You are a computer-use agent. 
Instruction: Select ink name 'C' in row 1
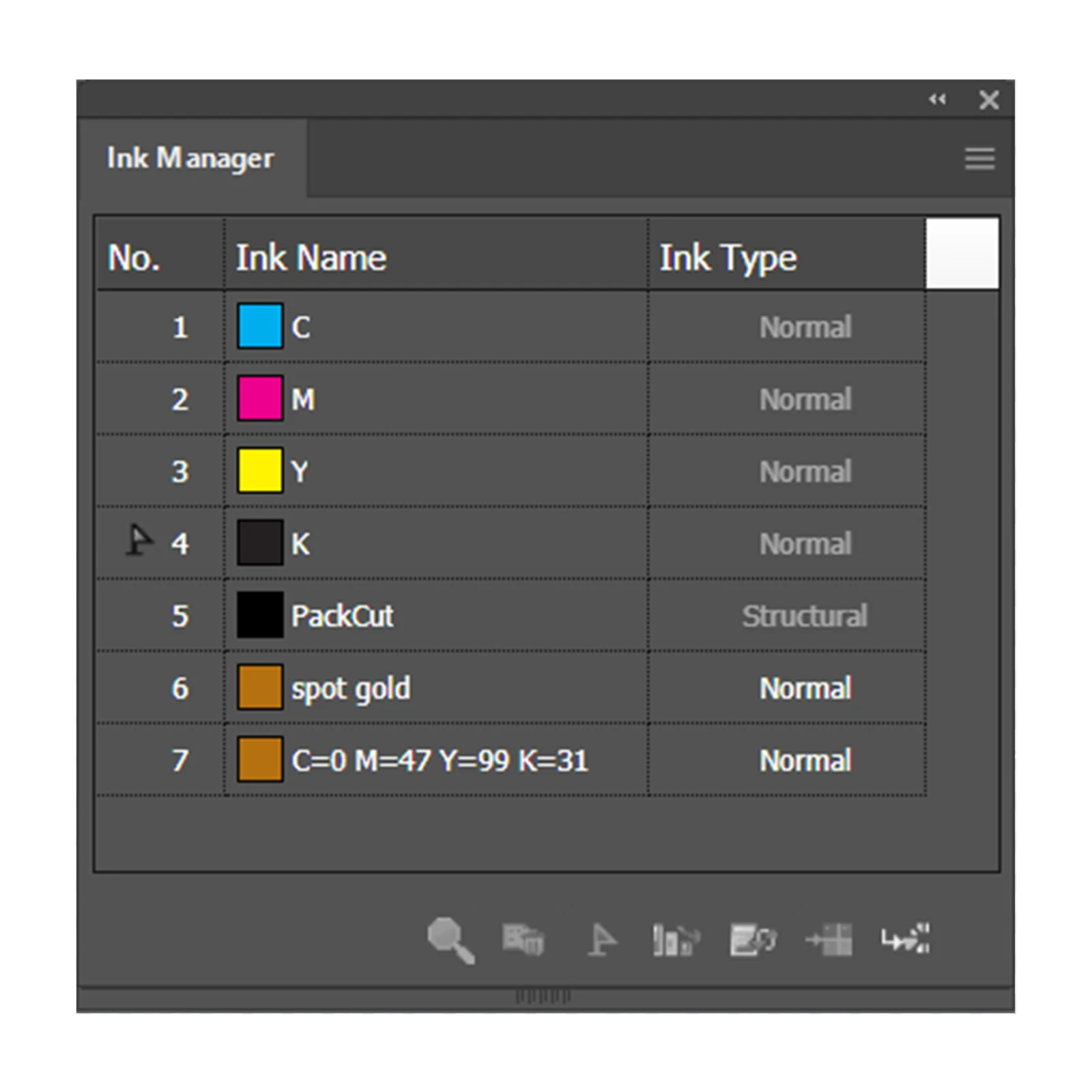tap(300, 327)
